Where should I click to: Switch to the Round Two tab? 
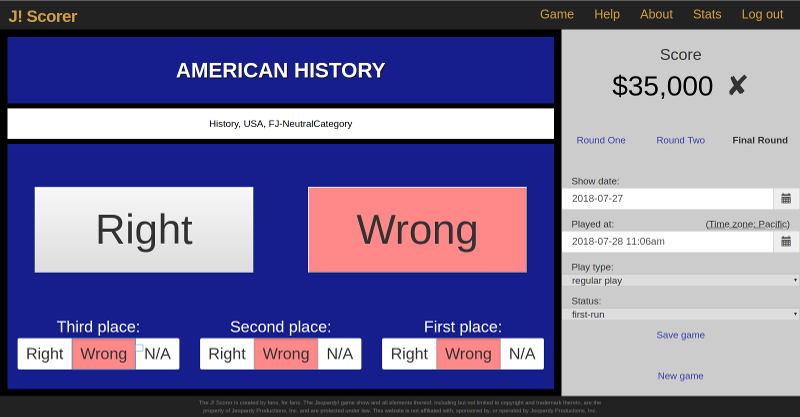(680, 140)
